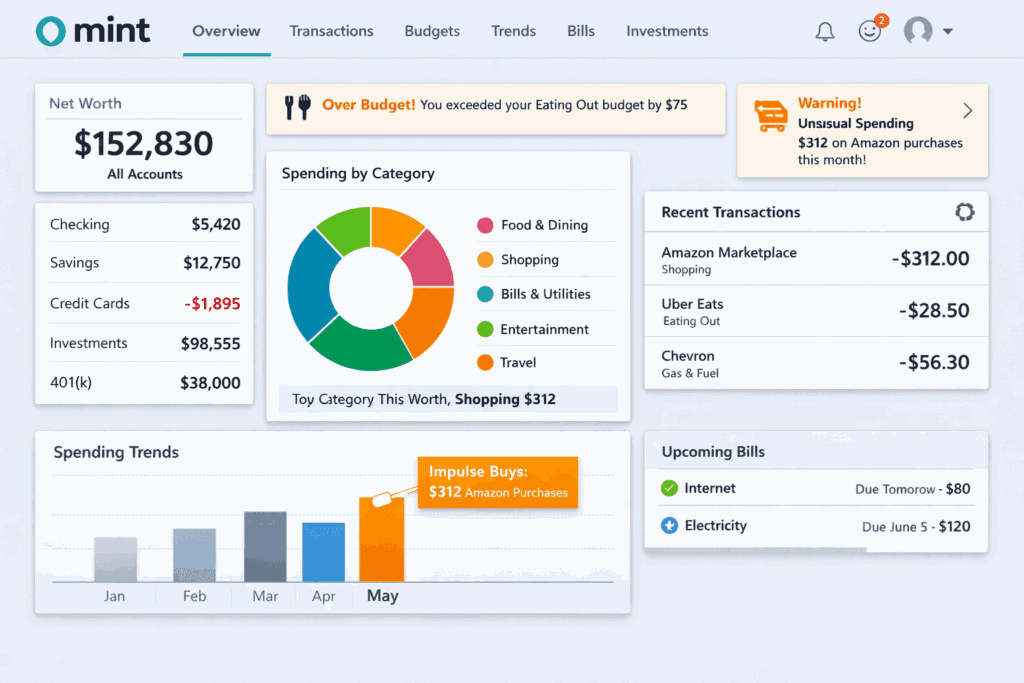
Task: Click the Due June 5 - $120 text
Action: (916, 526)
